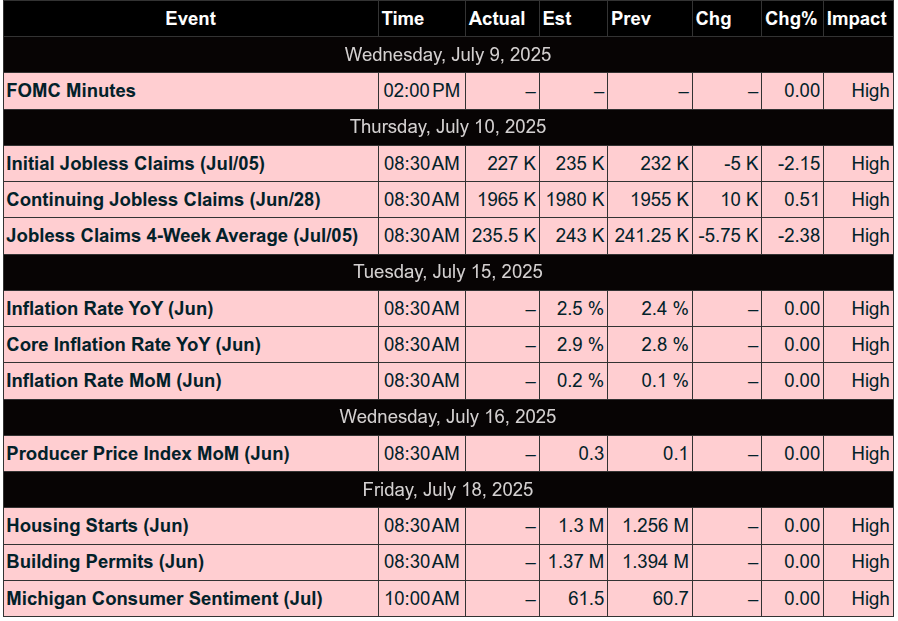Click the Chg% column header
The width and height of the screenshot is (898, 621).
tap(790, 19)
